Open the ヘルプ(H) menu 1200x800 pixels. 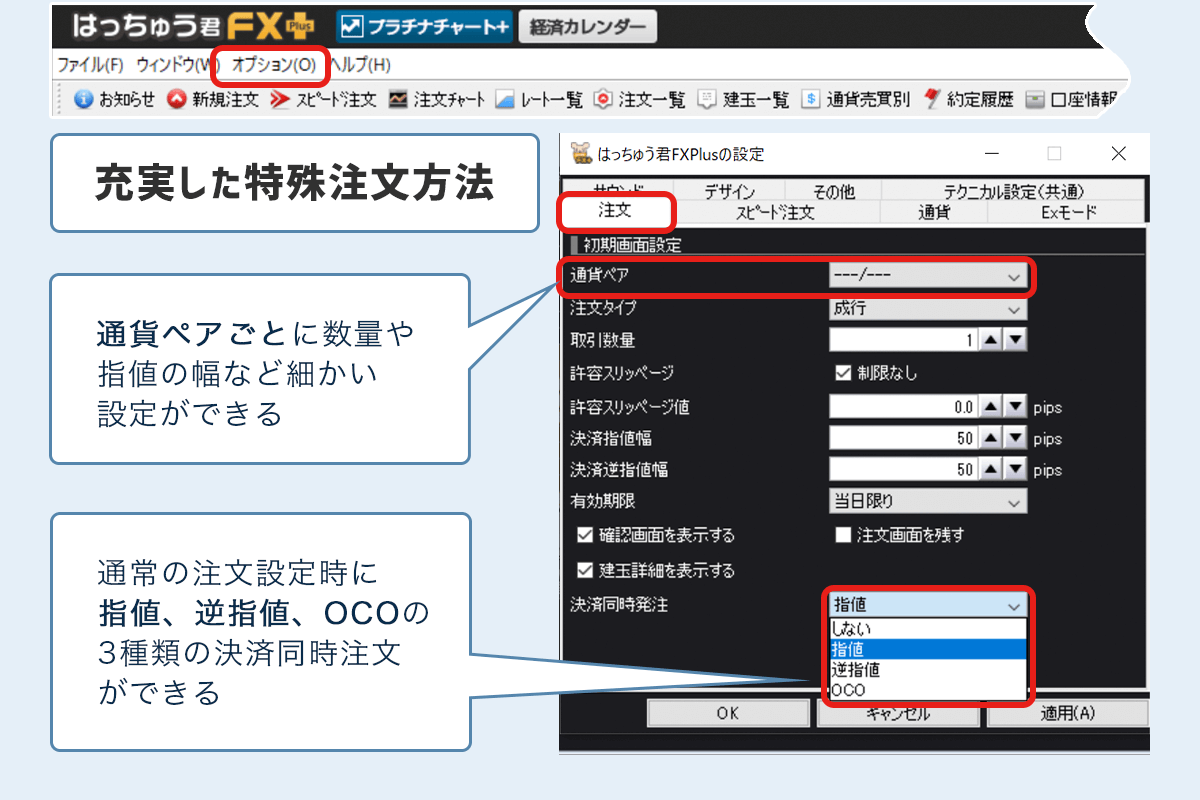pyautogui.click(x=360, y=65)
